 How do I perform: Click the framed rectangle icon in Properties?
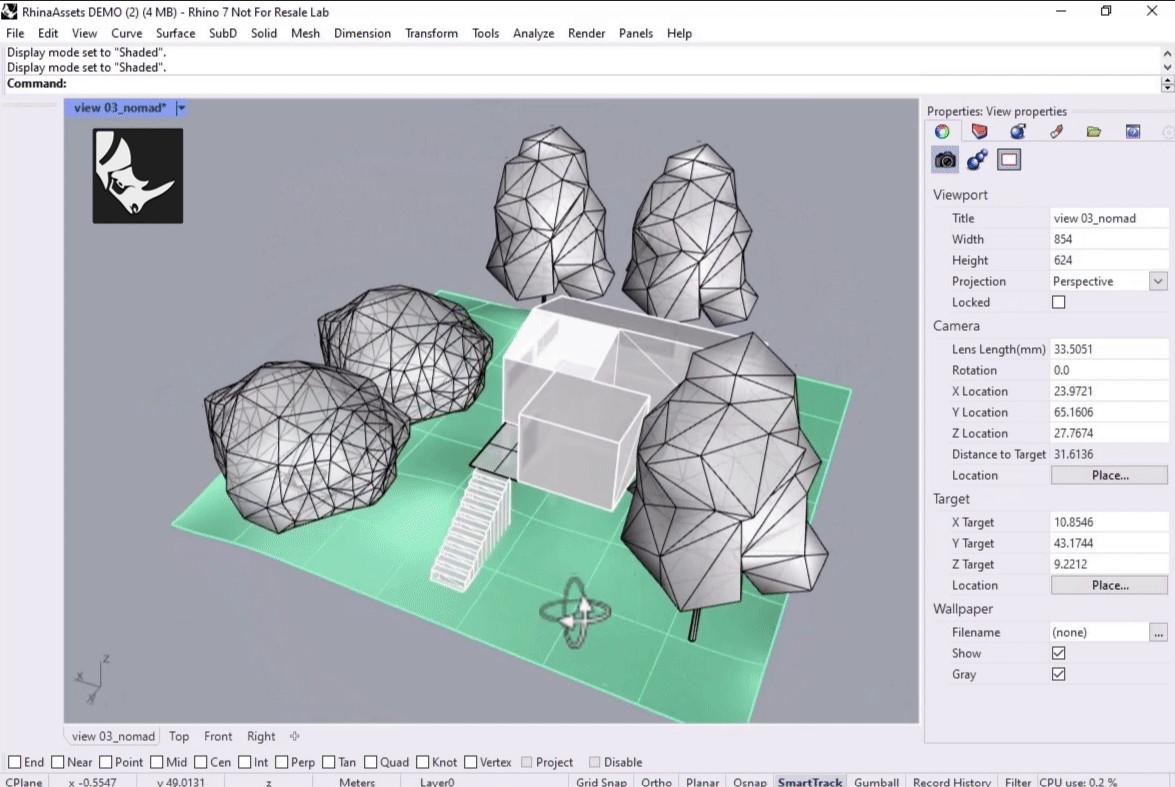(x=1009, y=160)
